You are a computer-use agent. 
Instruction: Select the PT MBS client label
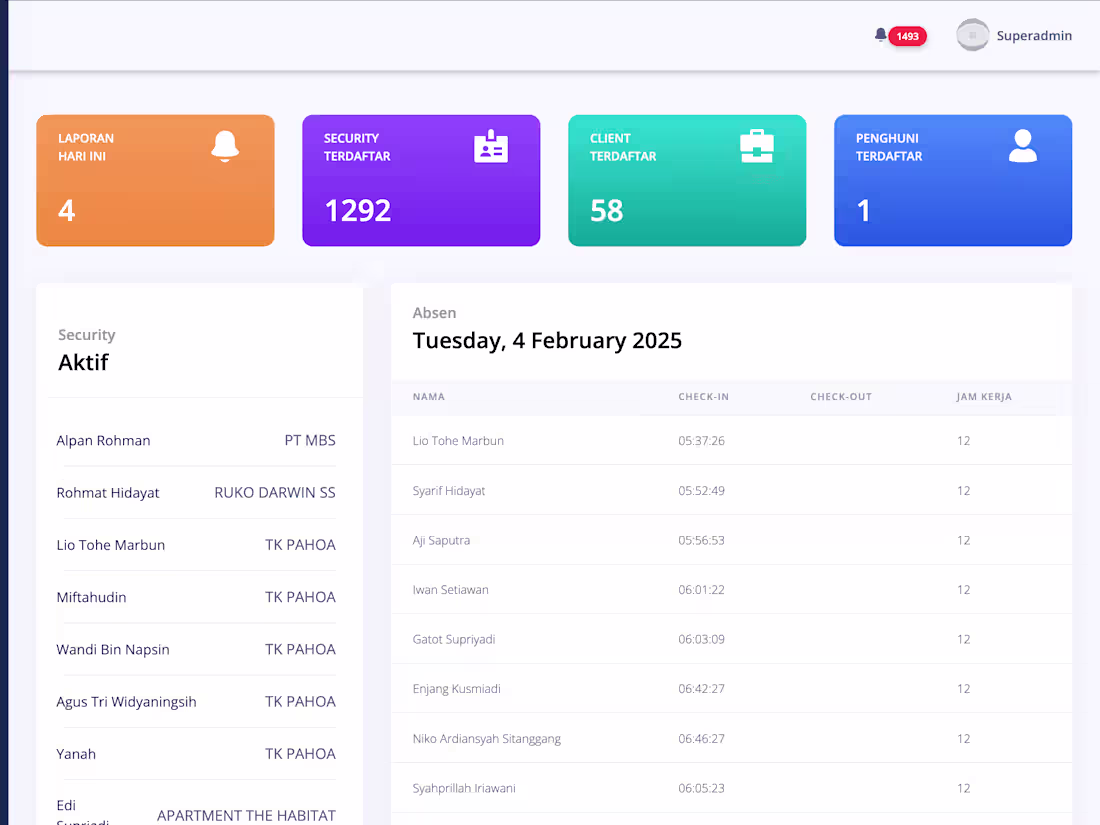pos(310,440)
